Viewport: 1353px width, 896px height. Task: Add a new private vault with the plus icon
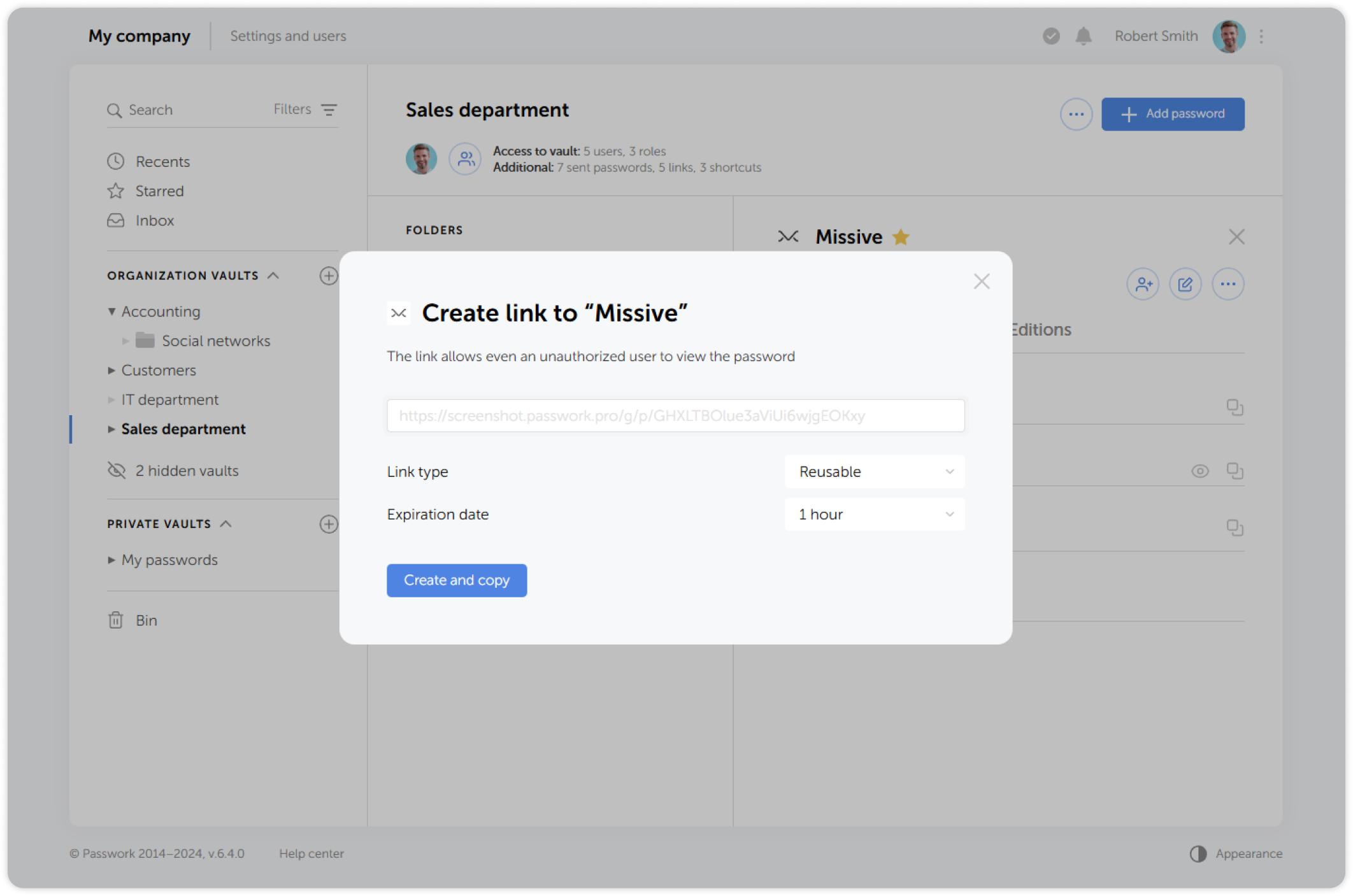pyautogui.click(x=329, y=524)
